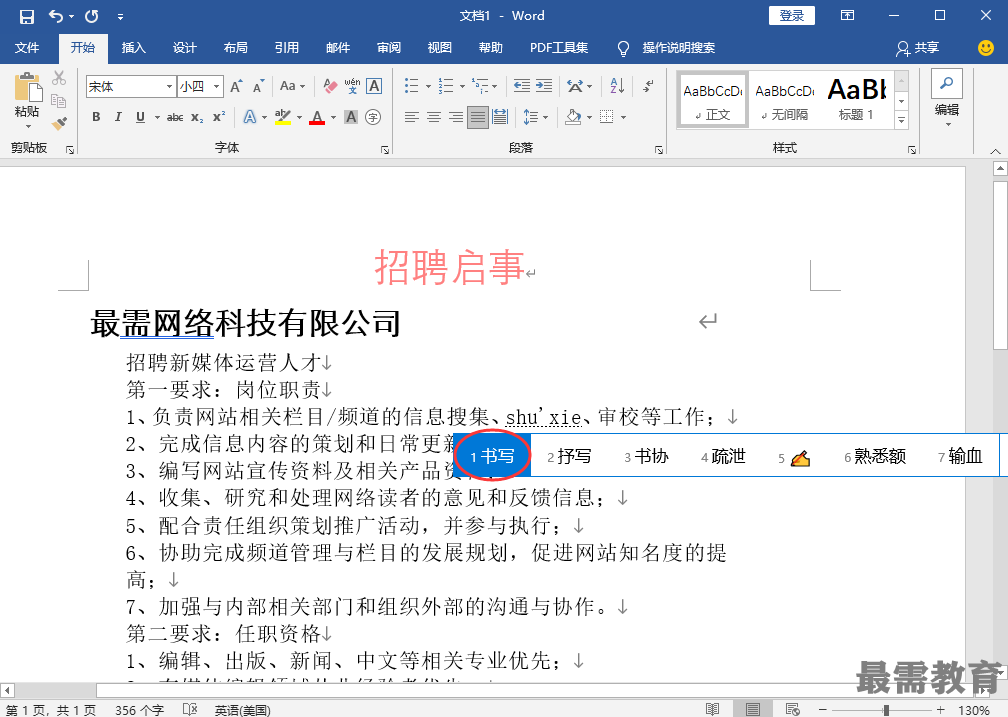Viewport: 1008px width, 717px height.
Task: Apply distributed alignment
Action: [500, 117]
